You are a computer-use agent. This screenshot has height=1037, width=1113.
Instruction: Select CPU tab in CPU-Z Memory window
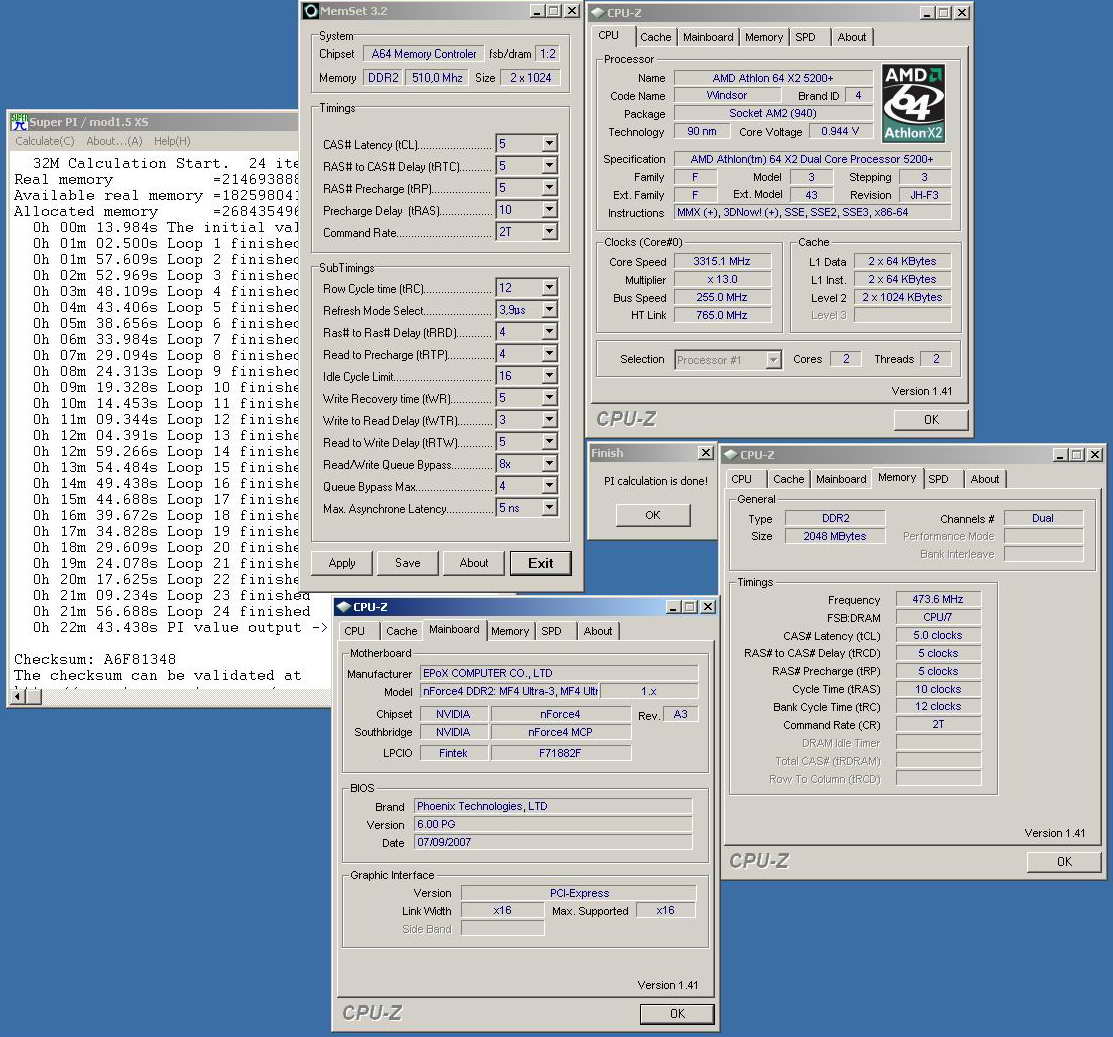tap(741, 479)
